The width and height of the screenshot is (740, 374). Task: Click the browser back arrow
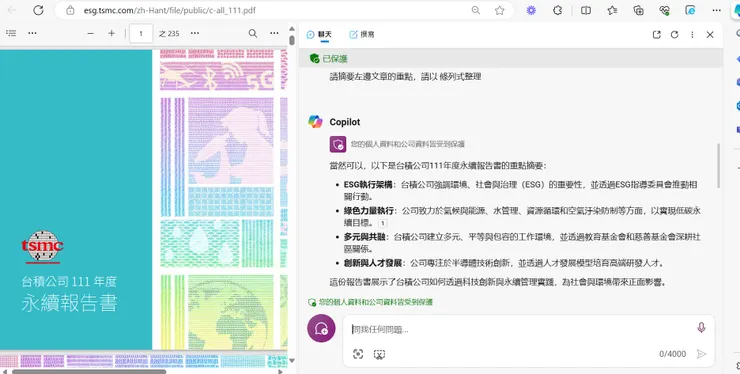(12, 10)
